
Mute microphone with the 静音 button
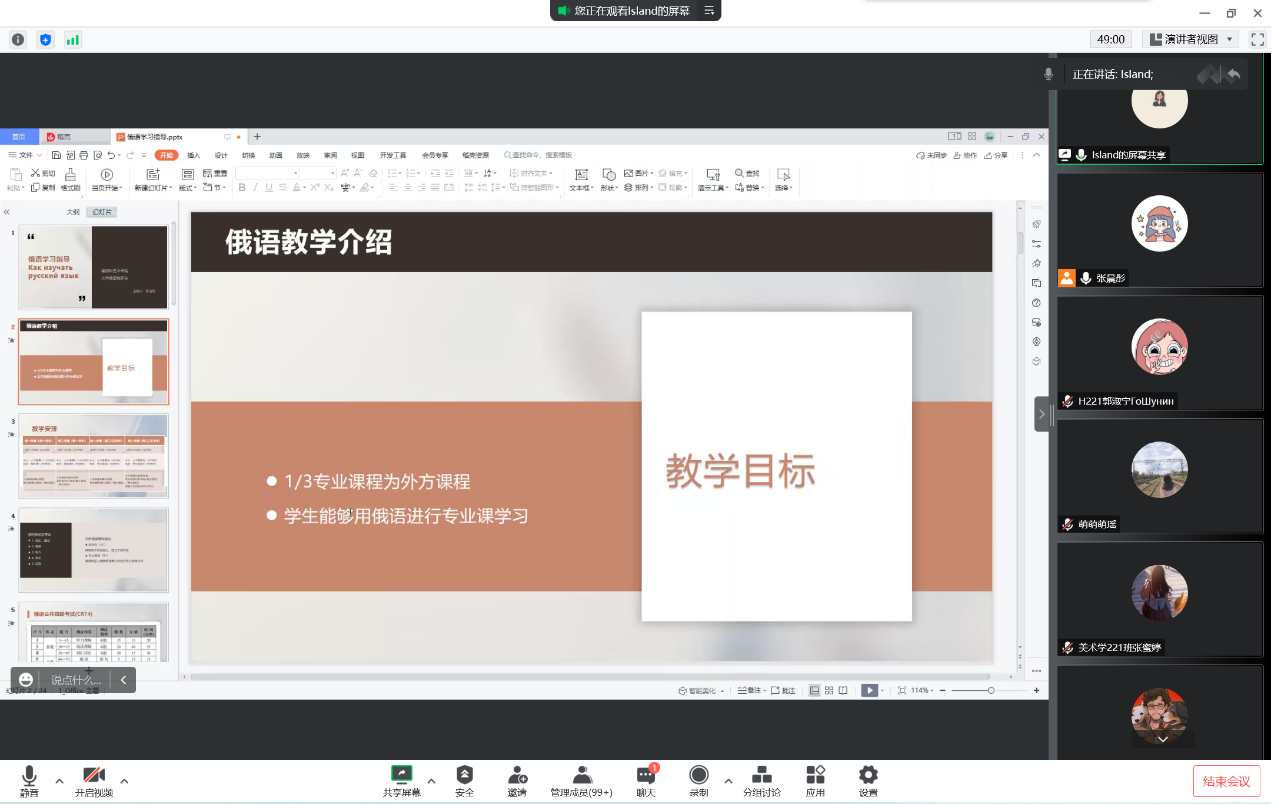[29, 780]
